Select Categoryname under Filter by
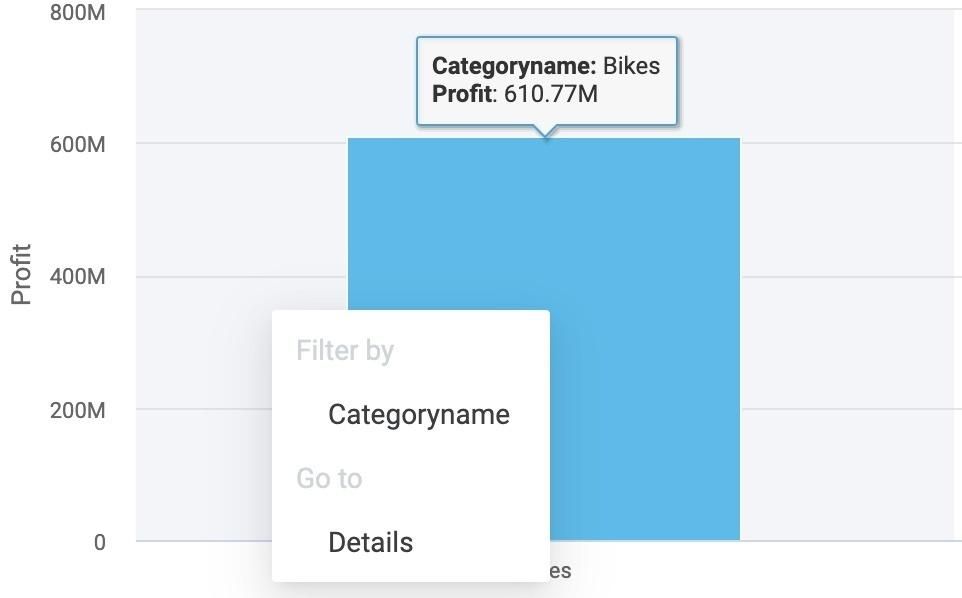The width and height of the screenshot is (962, 598). [418, 414]
